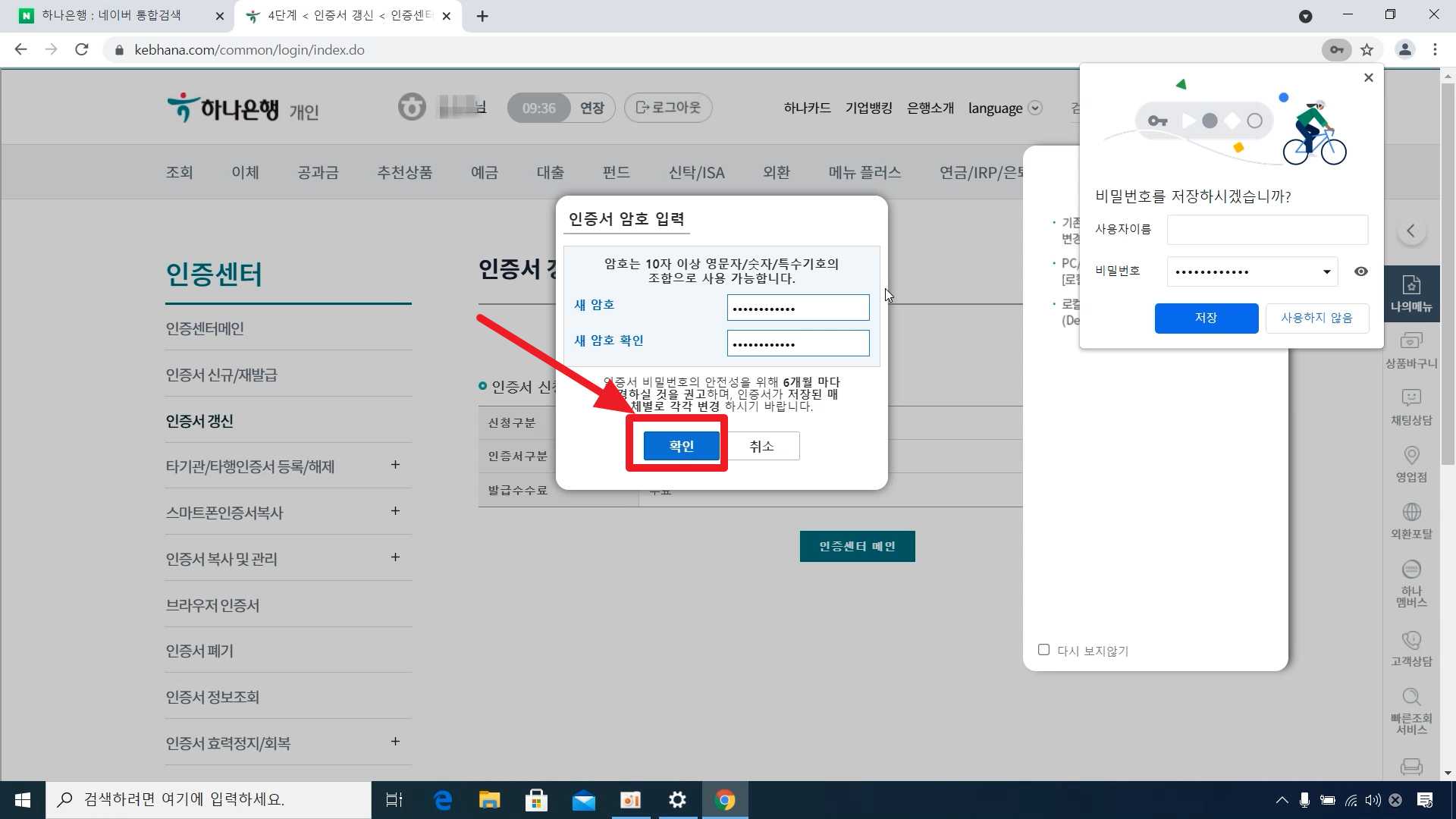The image size is (1456, 819).
Task: Open the saved password dropdown arrow
Action: 1326,271
